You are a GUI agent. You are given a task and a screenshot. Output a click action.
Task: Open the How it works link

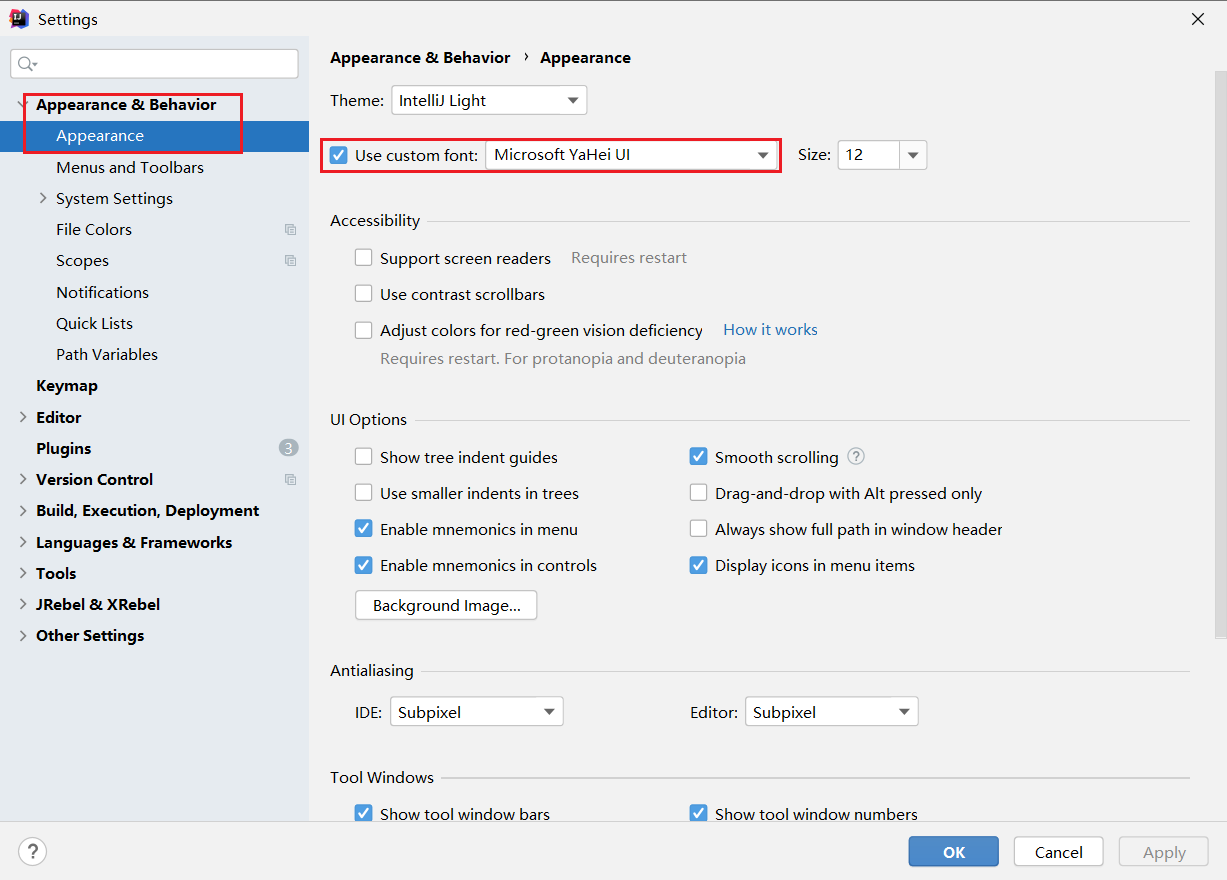[770, 330]
